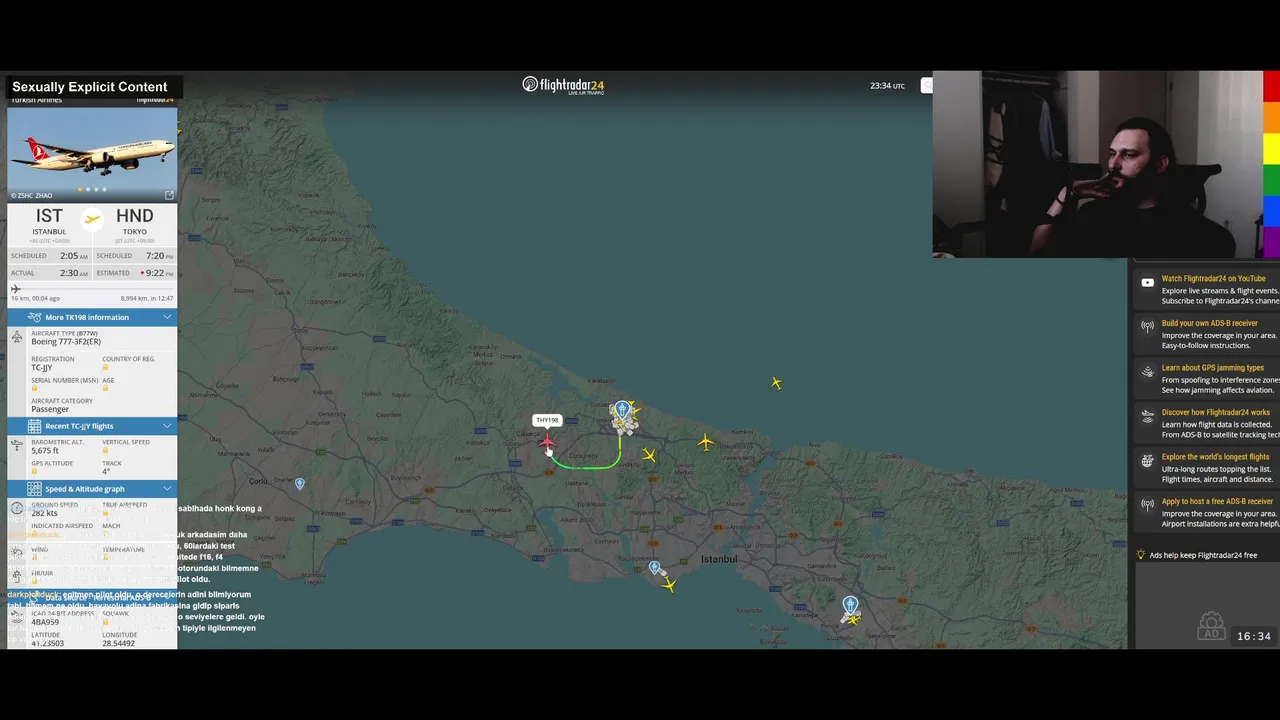Screen dimensions: 1280x720
Task: Open Apply to host a free ADS-B receiver
Action: [x=1217, y=501]
